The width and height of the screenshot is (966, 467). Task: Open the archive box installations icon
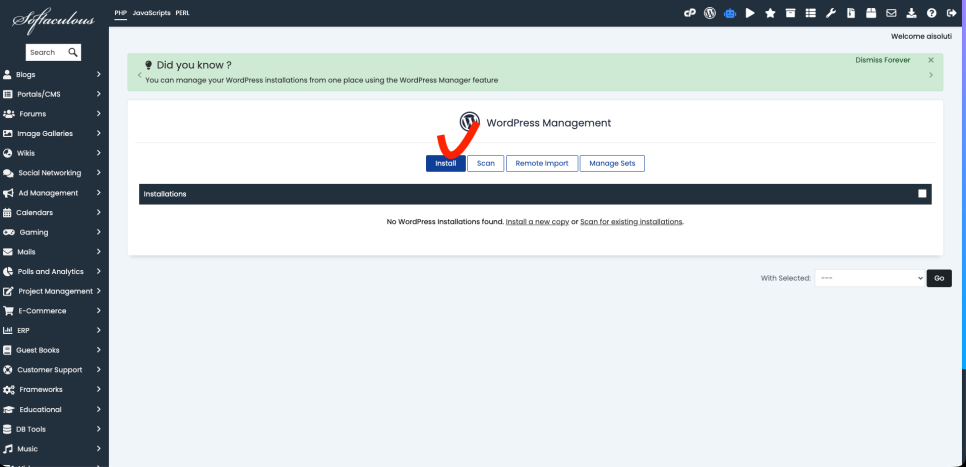[x=790, y=13]
